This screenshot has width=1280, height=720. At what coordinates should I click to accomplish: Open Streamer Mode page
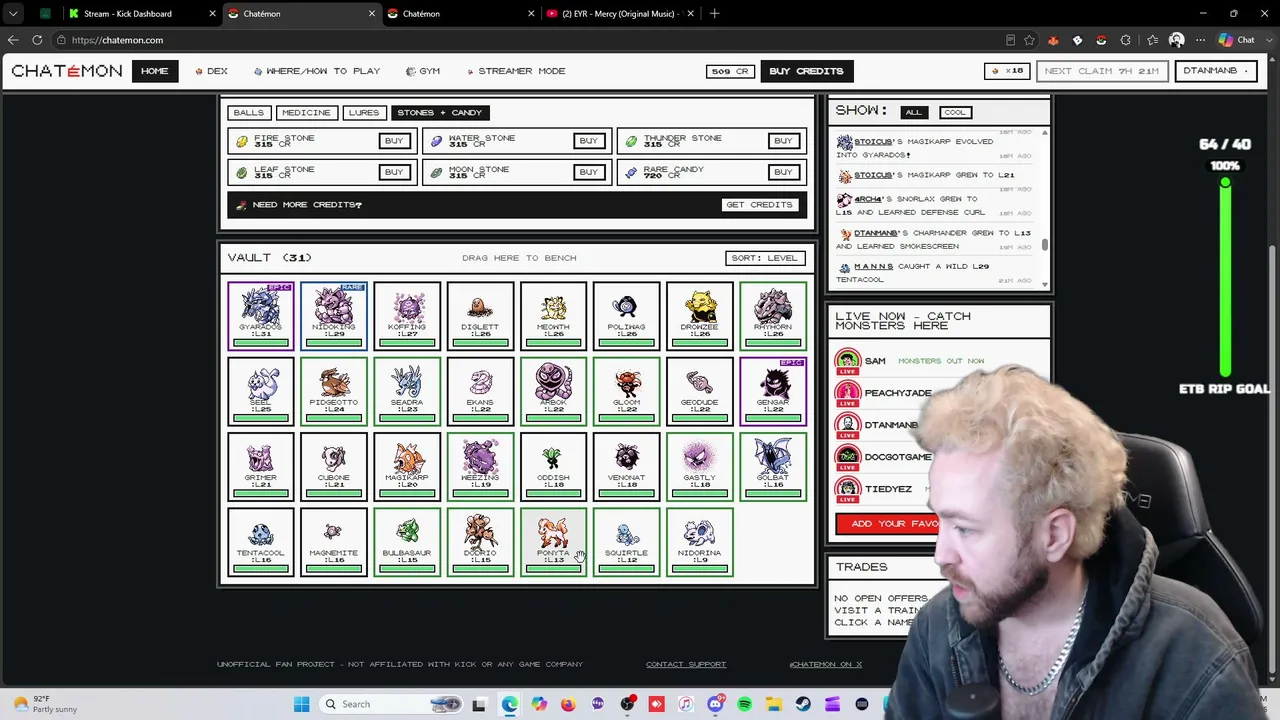pos(516,71)
